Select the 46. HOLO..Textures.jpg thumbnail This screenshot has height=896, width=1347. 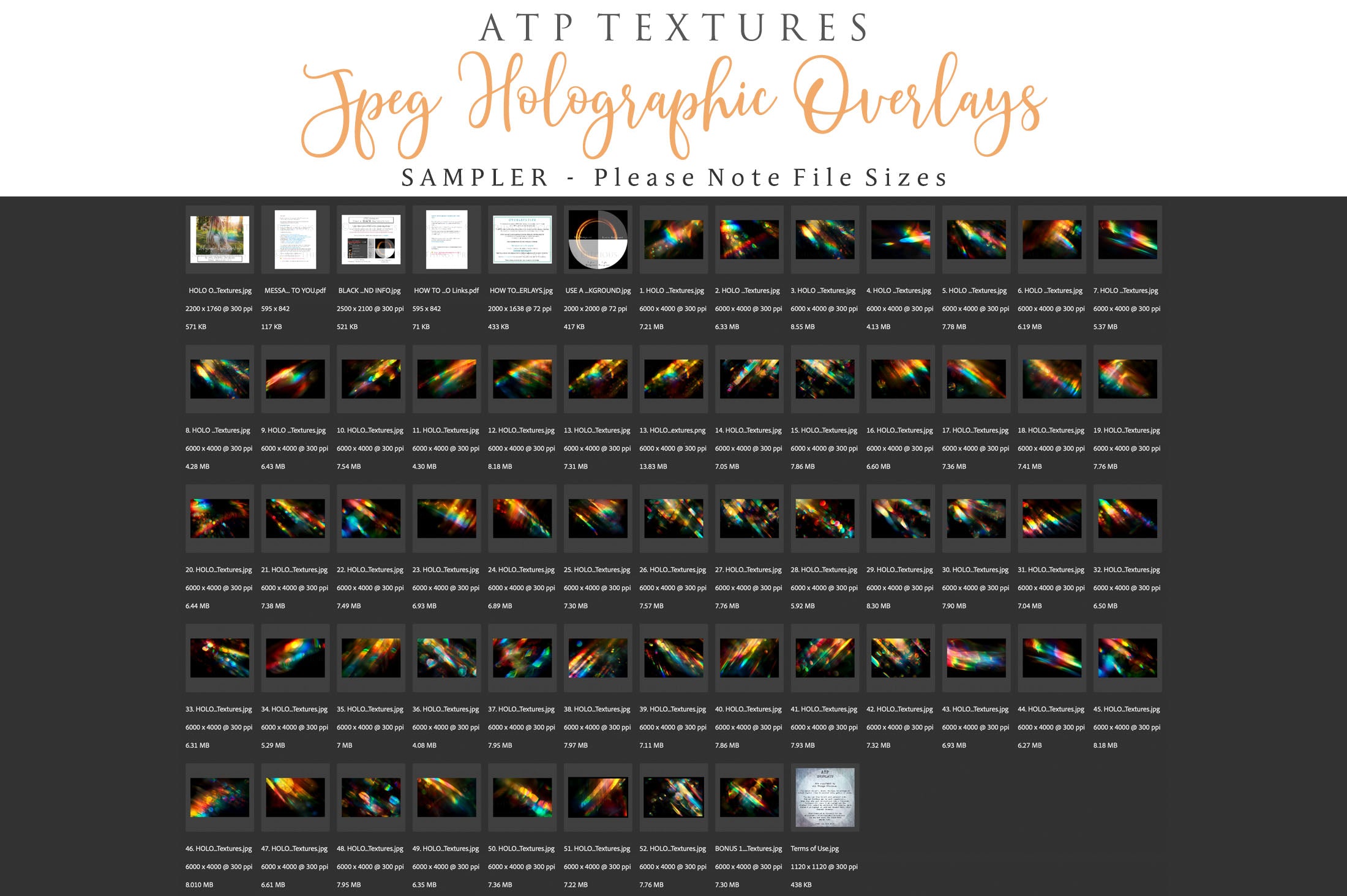pos(219,797)
